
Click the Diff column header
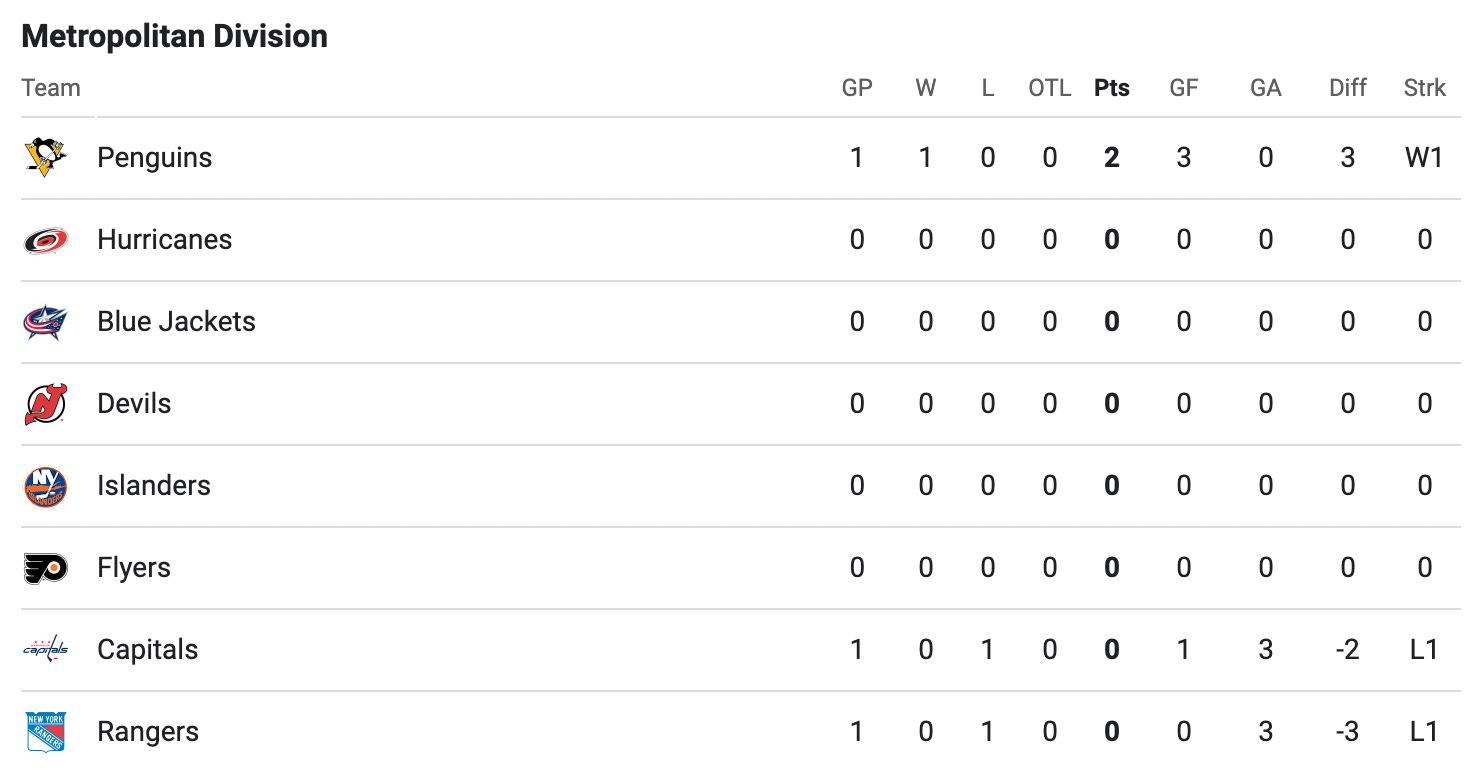(1348, 88)
